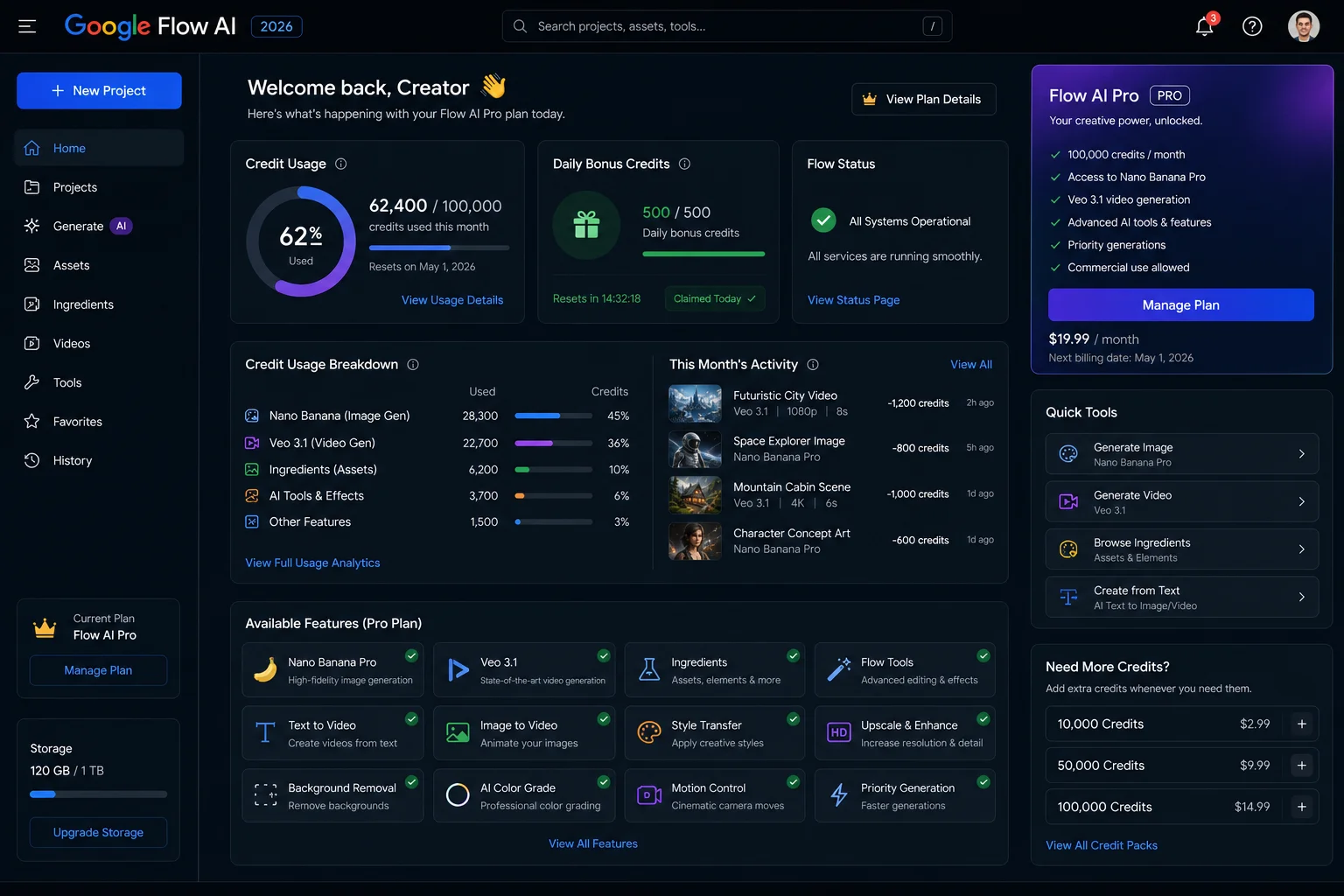Screen dimensions: 1344x896
Task: Expand Create from Text quick tool chevron
Action: [1302, 598]
